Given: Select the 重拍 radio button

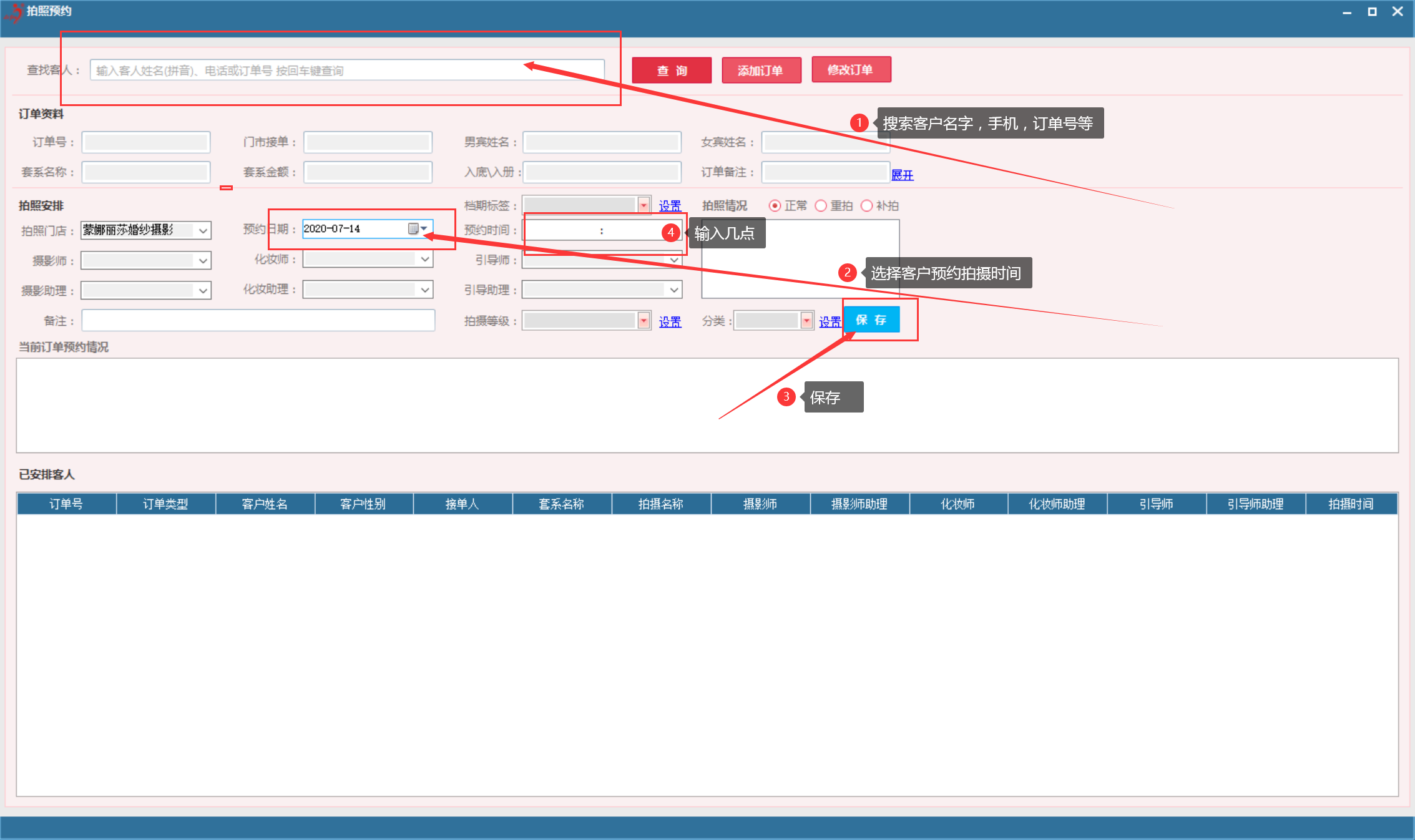Looking at the screenshot, I should coord(821,206).
